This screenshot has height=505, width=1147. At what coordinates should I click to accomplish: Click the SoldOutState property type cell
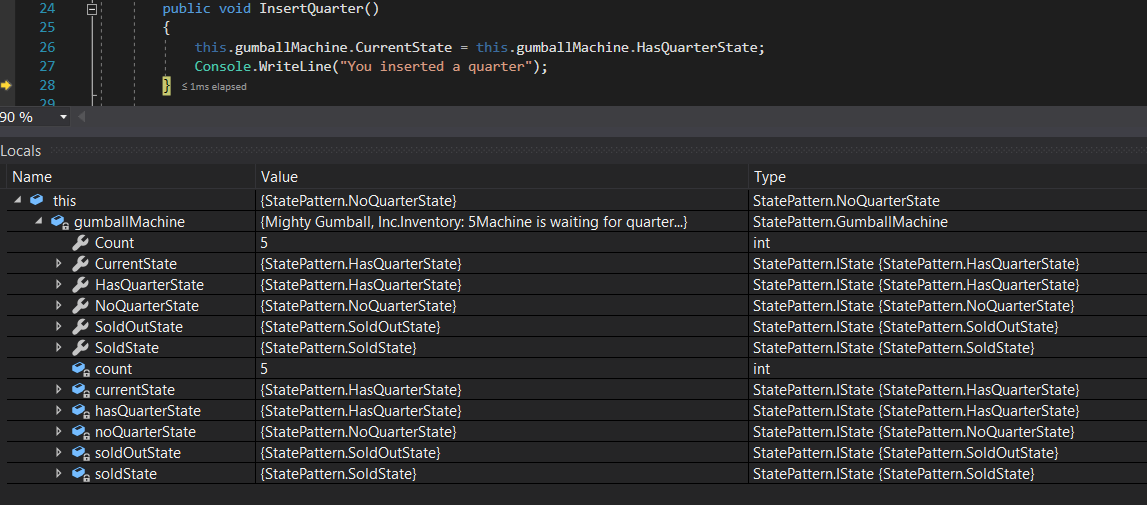[948, 327]
